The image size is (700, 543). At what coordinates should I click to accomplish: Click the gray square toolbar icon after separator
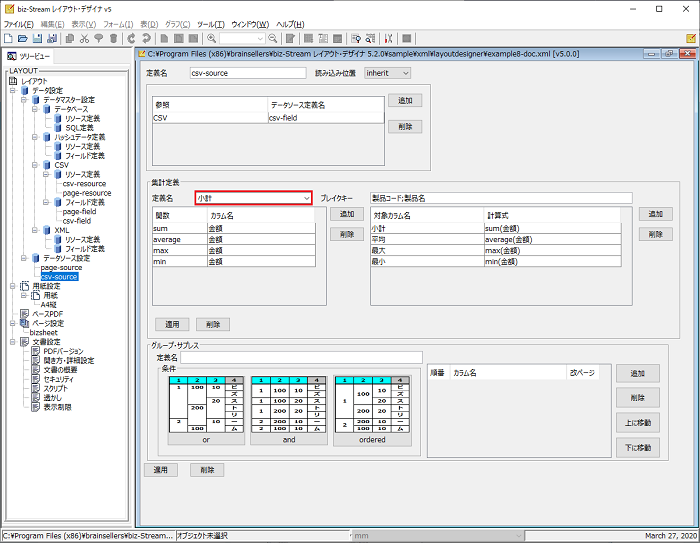tap(406, 38)
